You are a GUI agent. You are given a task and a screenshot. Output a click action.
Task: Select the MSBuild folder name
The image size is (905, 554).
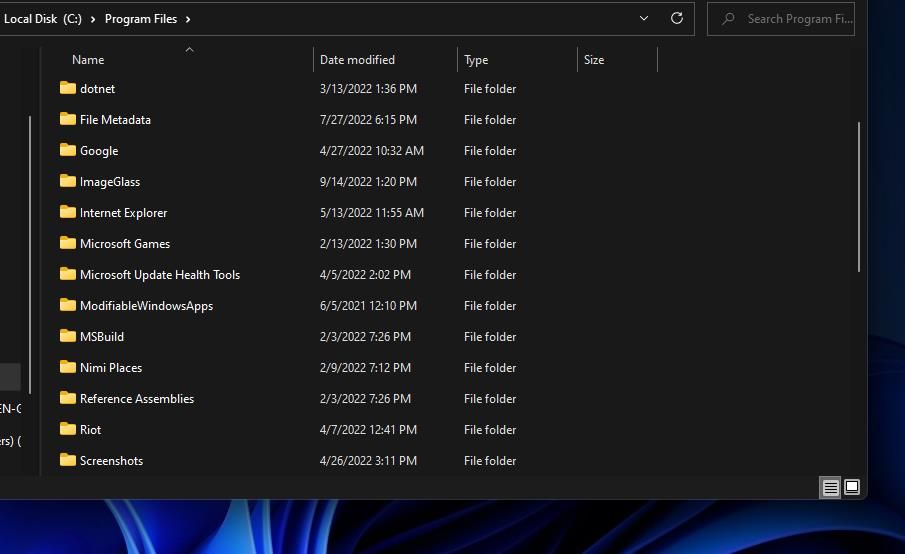click(102, 336)
